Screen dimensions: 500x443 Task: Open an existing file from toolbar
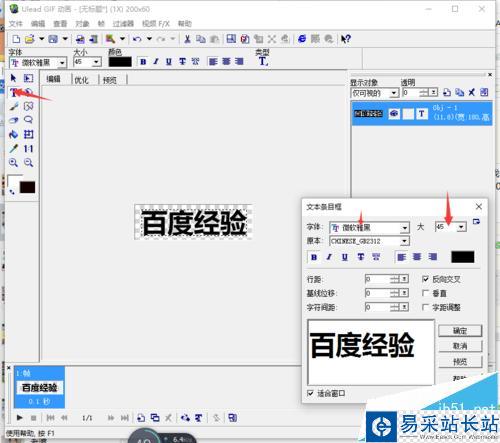[29, 39]
